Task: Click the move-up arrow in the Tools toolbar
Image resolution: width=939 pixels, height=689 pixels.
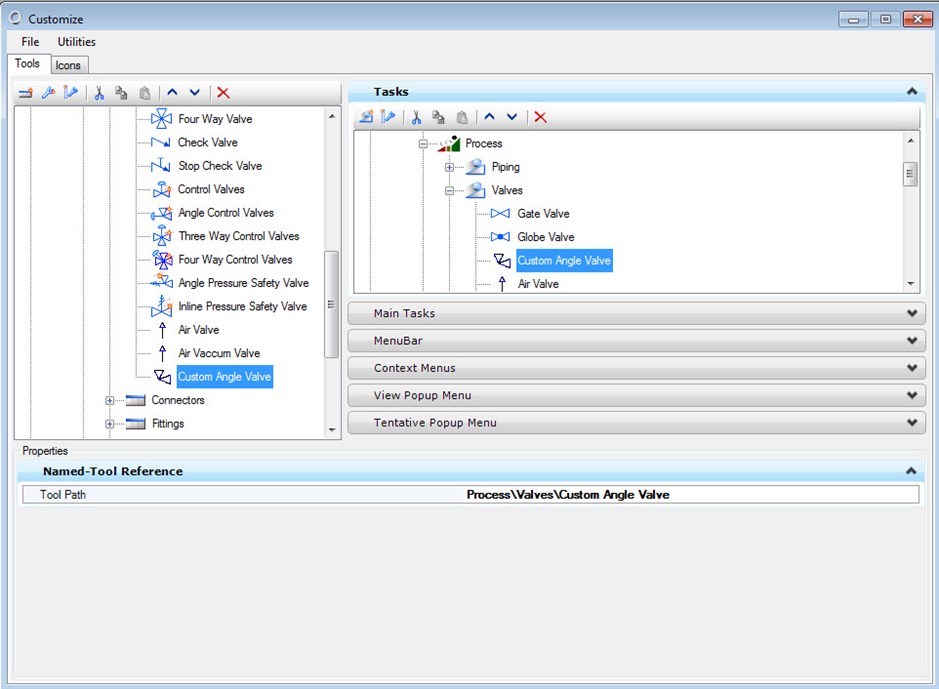Action: [172, 92]
